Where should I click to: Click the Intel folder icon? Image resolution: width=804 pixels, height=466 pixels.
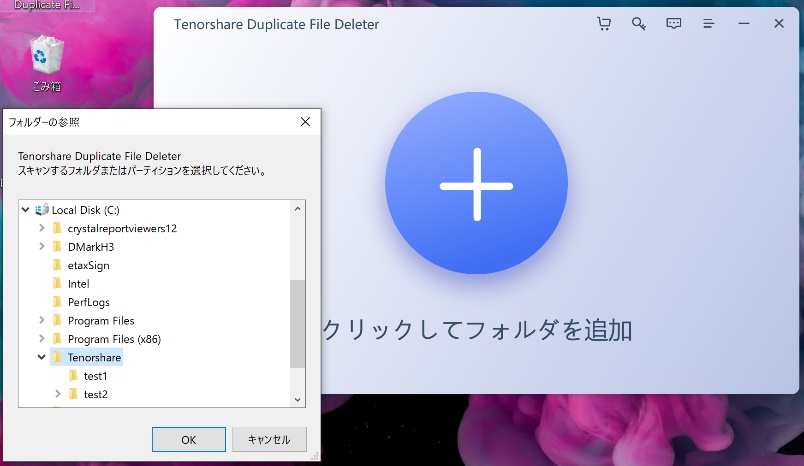57,283
